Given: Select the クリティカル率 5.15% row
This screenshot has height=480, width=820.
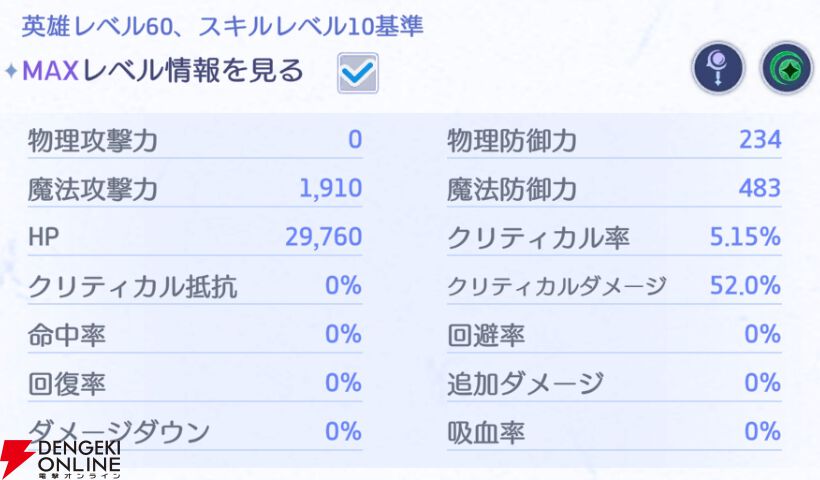Looking at the screenshot, I should [614, 237].
